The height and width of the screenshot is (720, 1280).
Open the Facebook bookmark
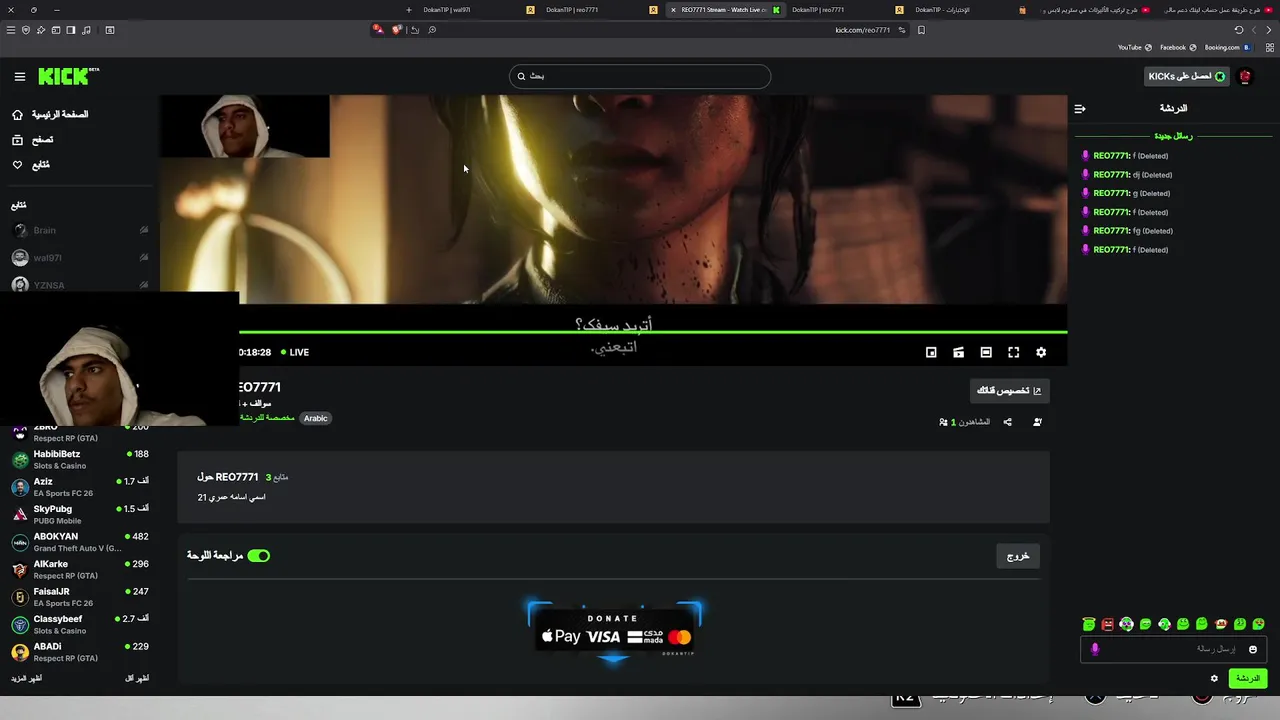(1178, 47)
